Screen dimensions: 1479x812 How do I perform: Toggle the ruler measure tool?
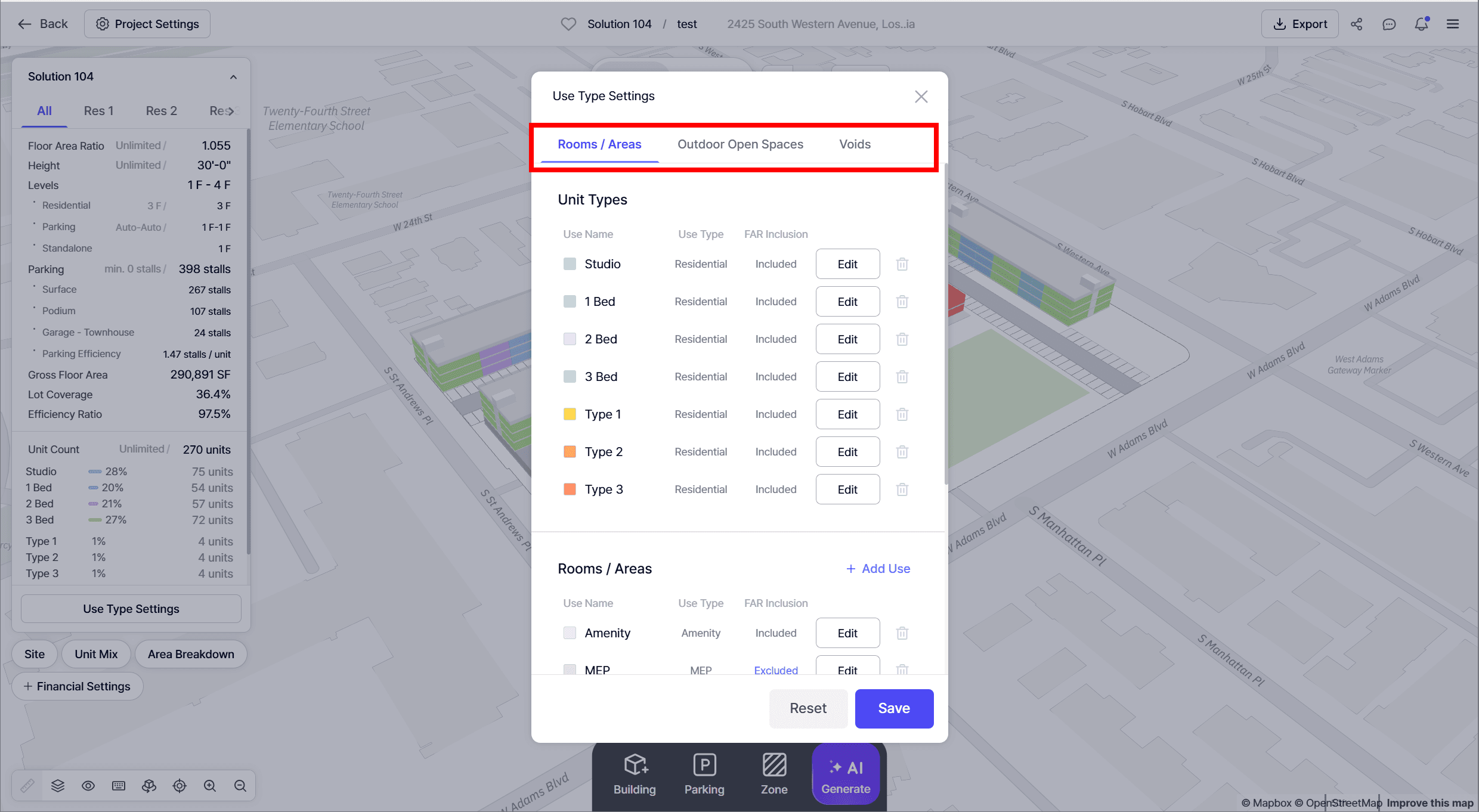[27, 786]
